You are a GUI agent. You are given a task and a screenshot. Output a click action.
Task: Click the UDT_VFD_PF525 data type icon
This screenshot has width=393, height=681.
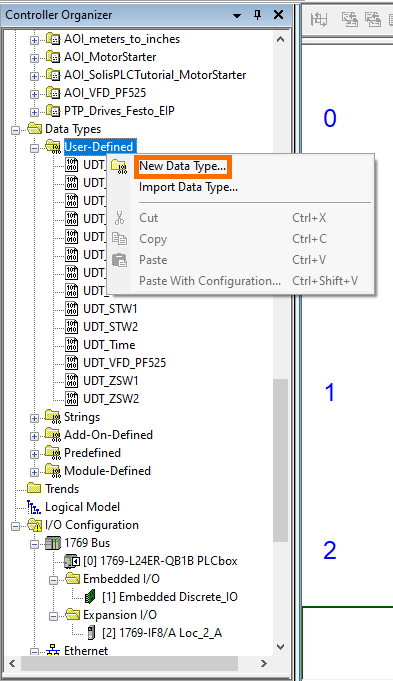(72, 363)
